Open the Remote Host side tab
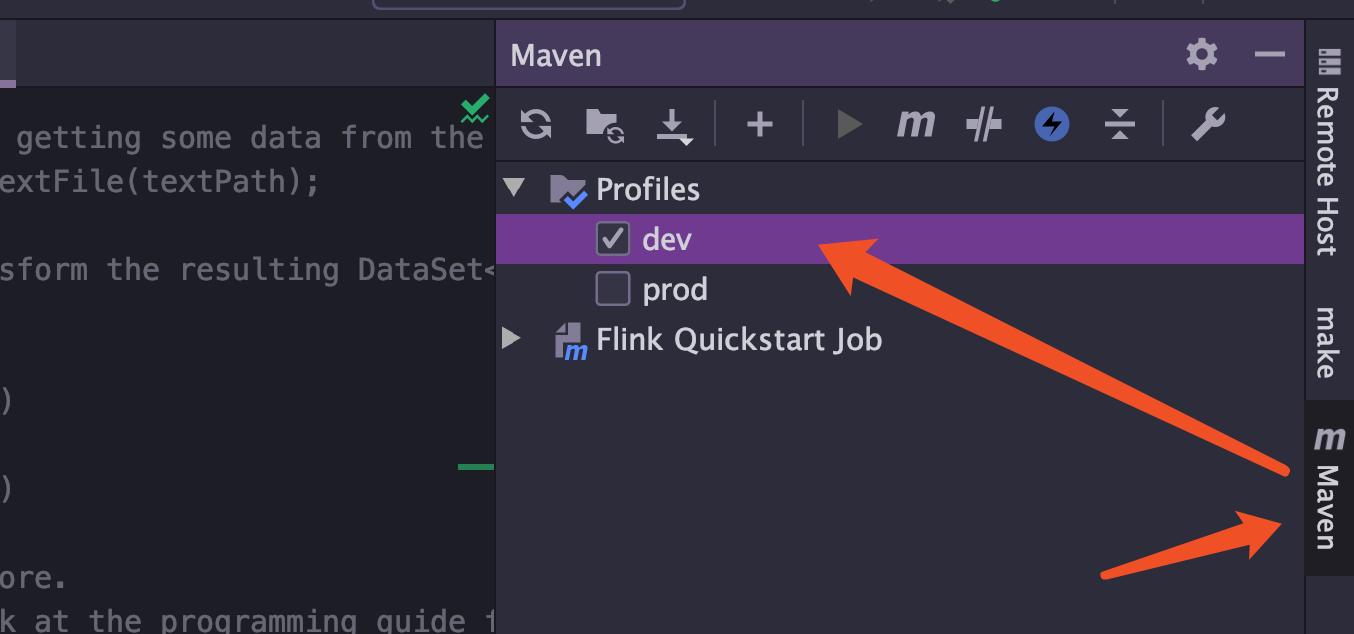 point(1328,150)
